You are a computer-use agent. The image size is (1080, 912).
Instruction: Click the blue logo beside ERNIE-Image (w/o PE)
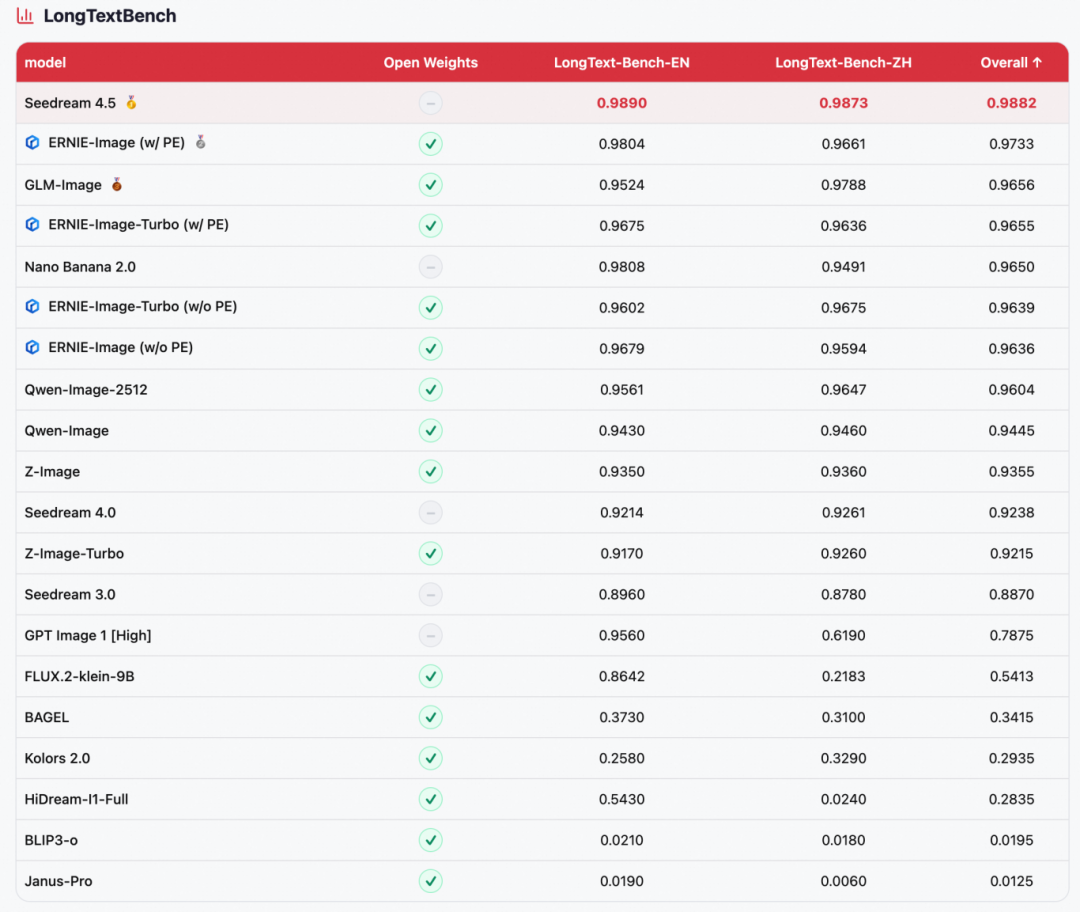coord(32,348)
